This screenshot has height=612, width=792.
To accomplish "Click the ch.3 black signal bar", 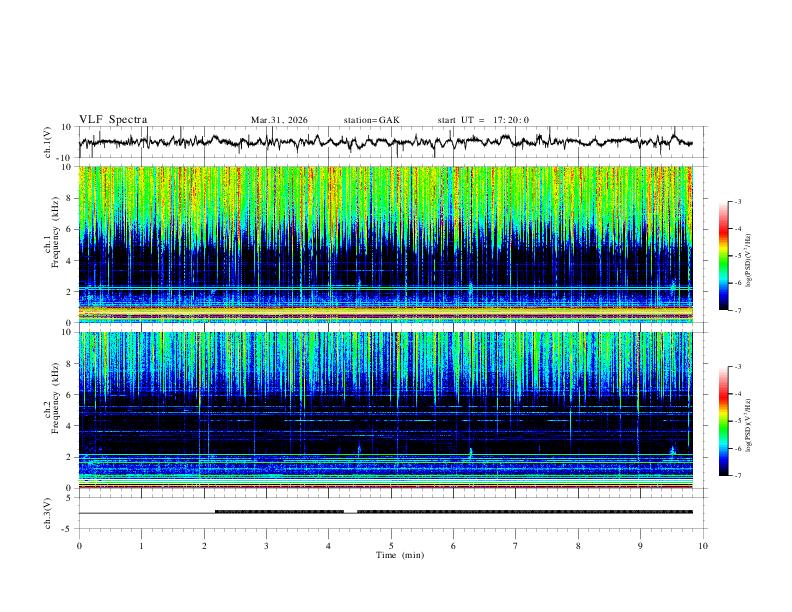I will [x=525, y=512].
